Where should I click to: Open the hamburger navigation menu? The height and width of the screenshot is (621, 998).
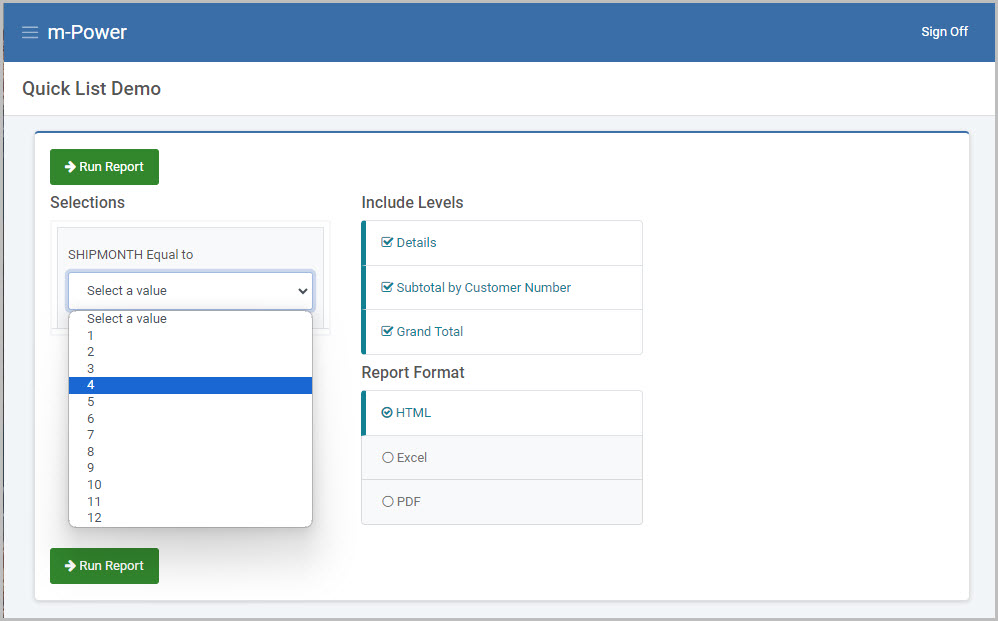(x=30, y=32)
